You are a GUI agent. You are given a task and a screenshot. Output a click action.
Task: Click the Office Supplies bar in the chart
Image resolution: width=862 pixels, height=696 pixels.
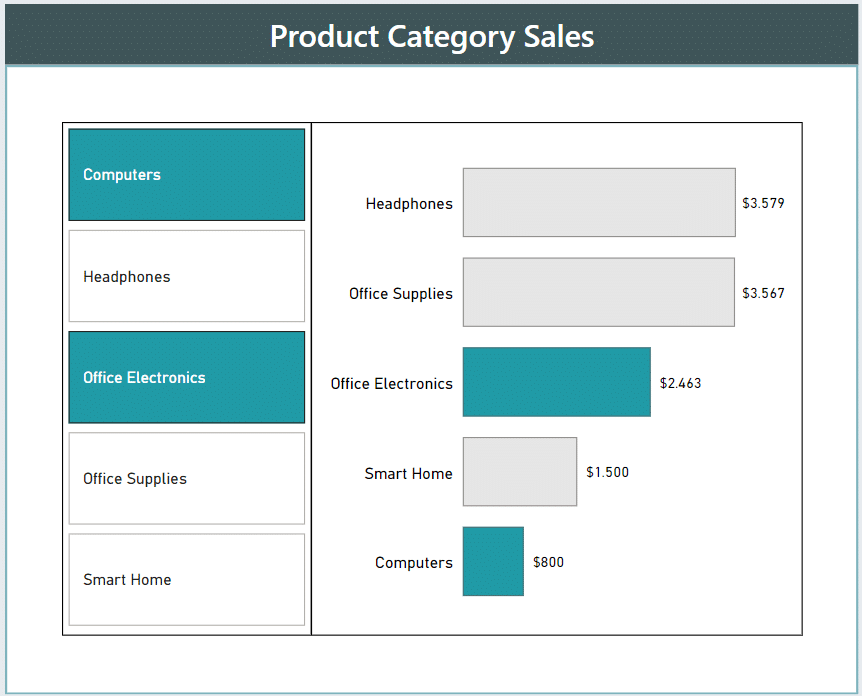598,293
